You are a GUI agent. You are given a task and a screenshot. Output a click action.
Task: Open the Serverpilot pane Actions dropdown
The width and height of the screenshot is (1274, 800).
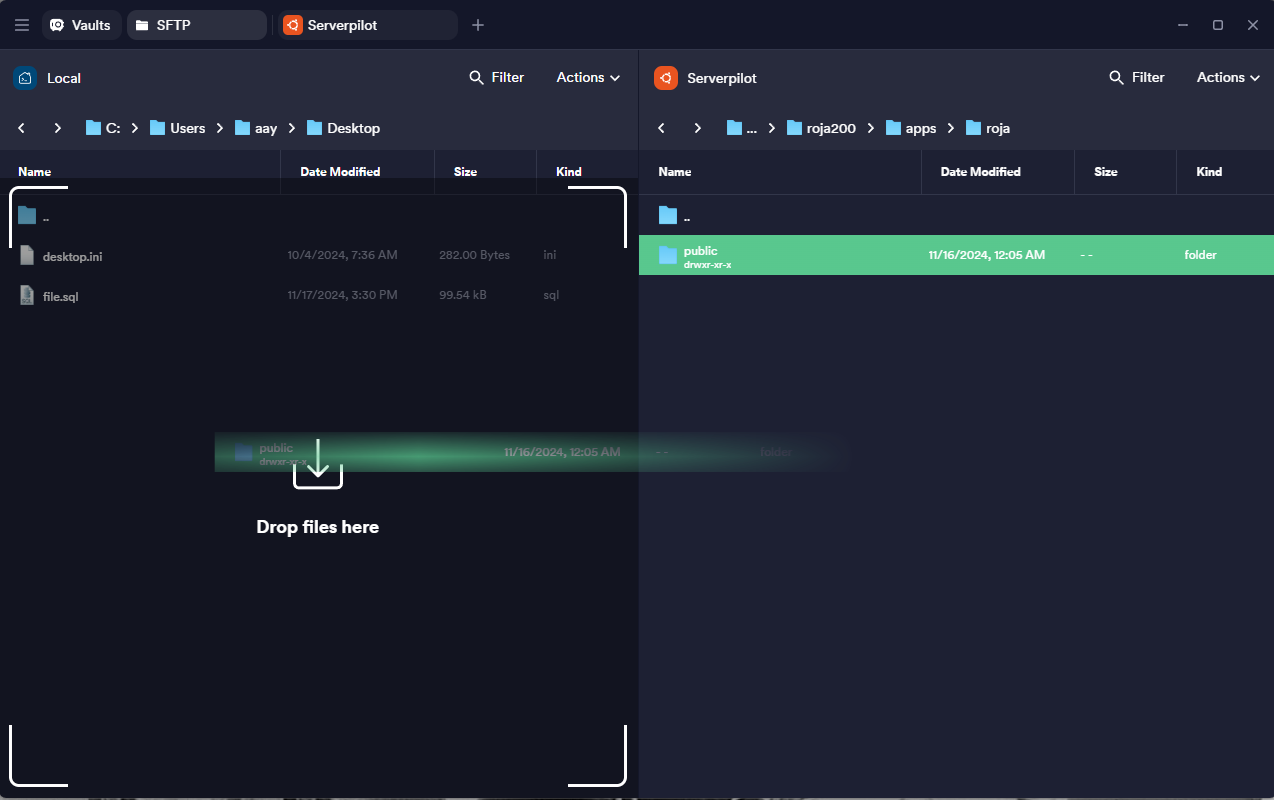[1228, 78]
